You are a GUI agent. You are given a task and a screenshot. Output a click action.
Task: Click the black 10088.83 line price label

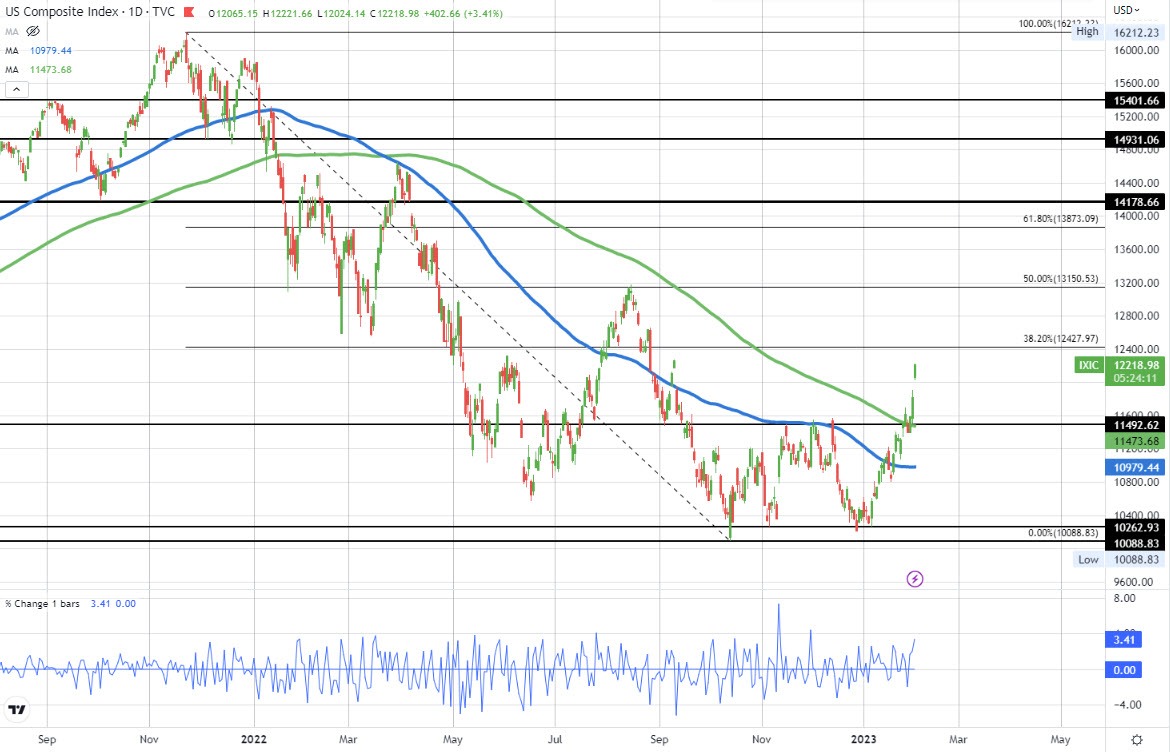pos(1136,543)
